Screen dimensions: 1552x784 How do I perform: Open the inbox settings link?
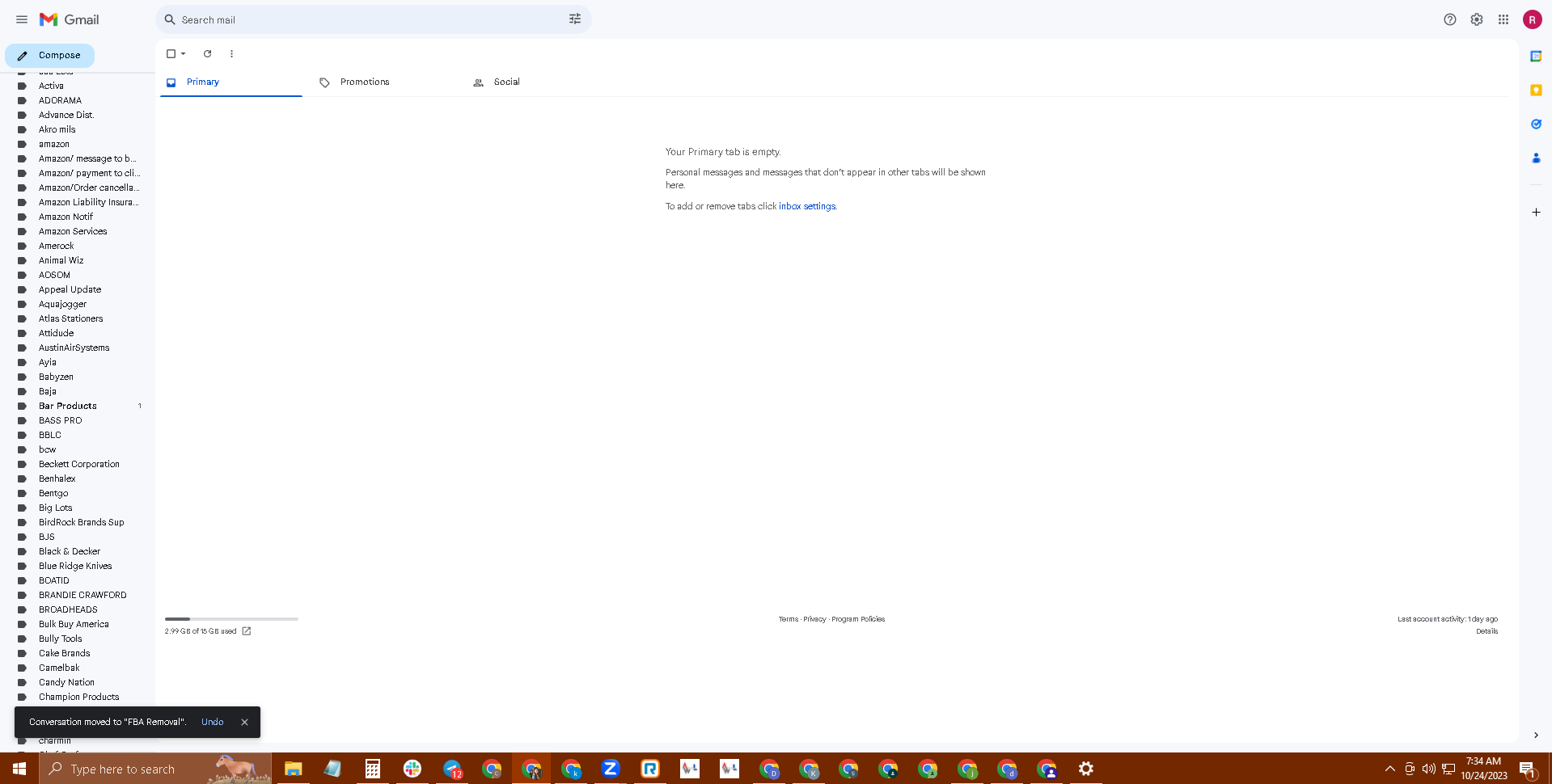807,207
